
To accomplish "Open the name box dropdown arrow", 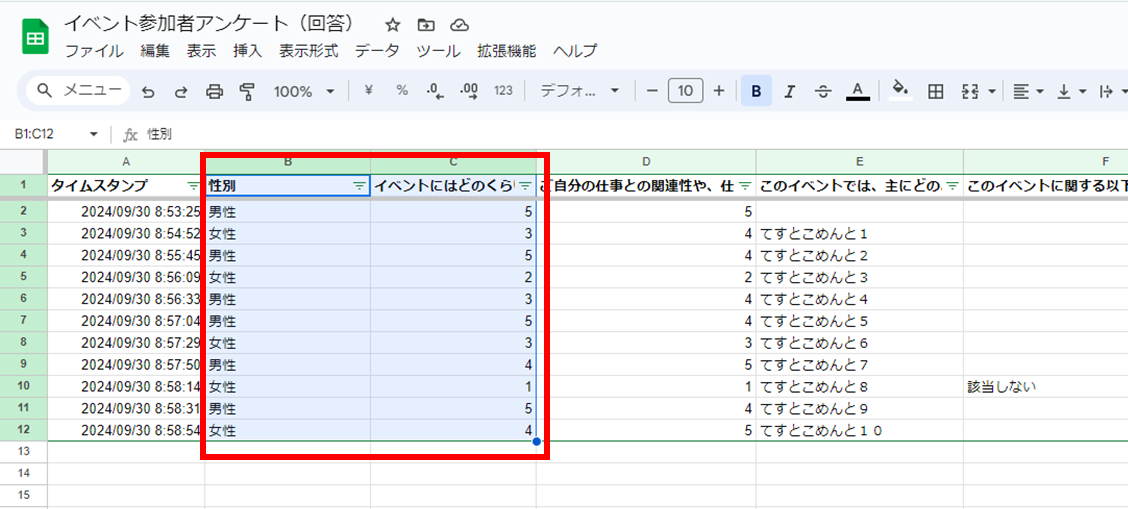I will [94, 134].
